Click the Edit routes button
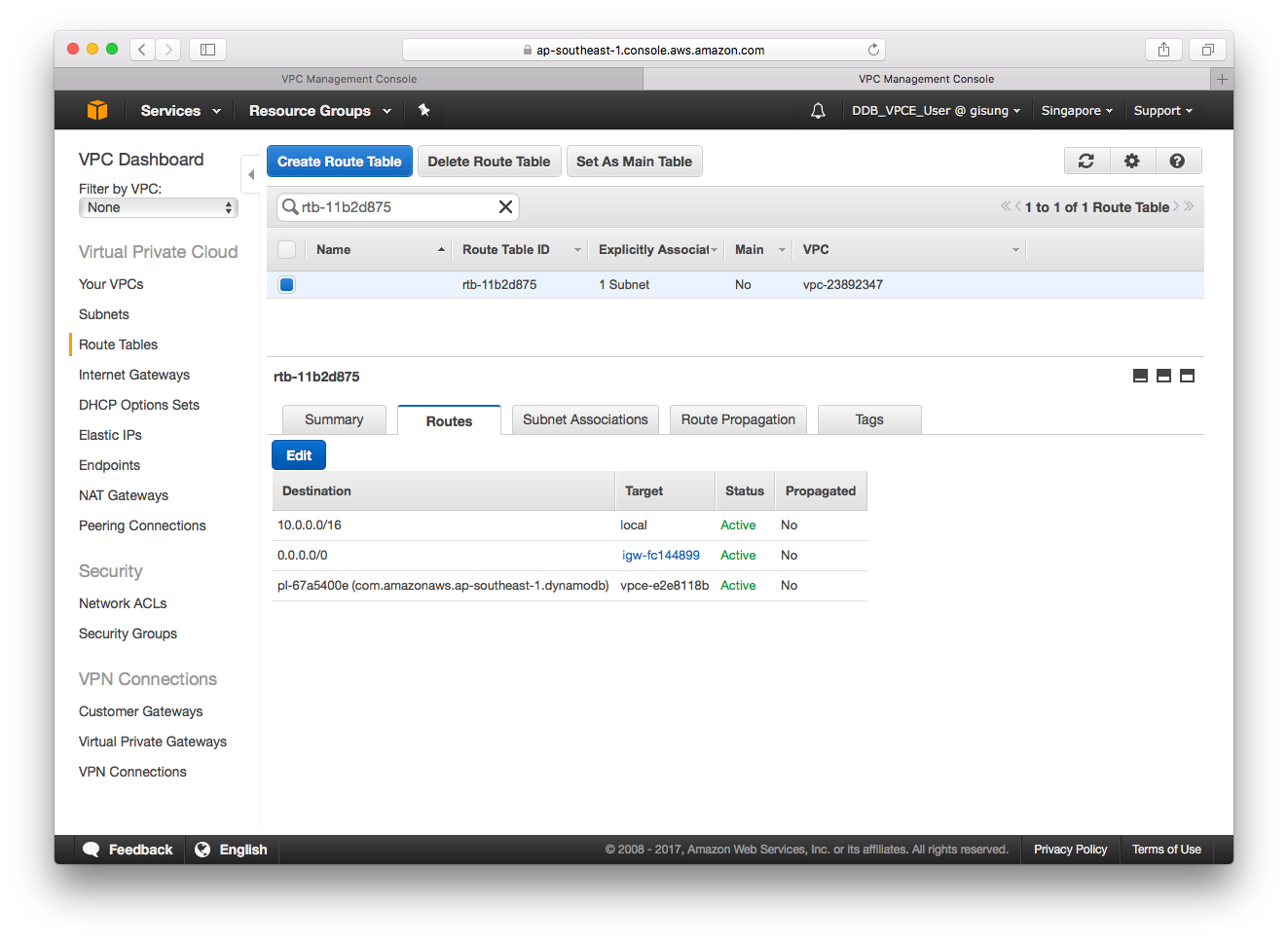 pyautogui.click(x=299, y=455)
